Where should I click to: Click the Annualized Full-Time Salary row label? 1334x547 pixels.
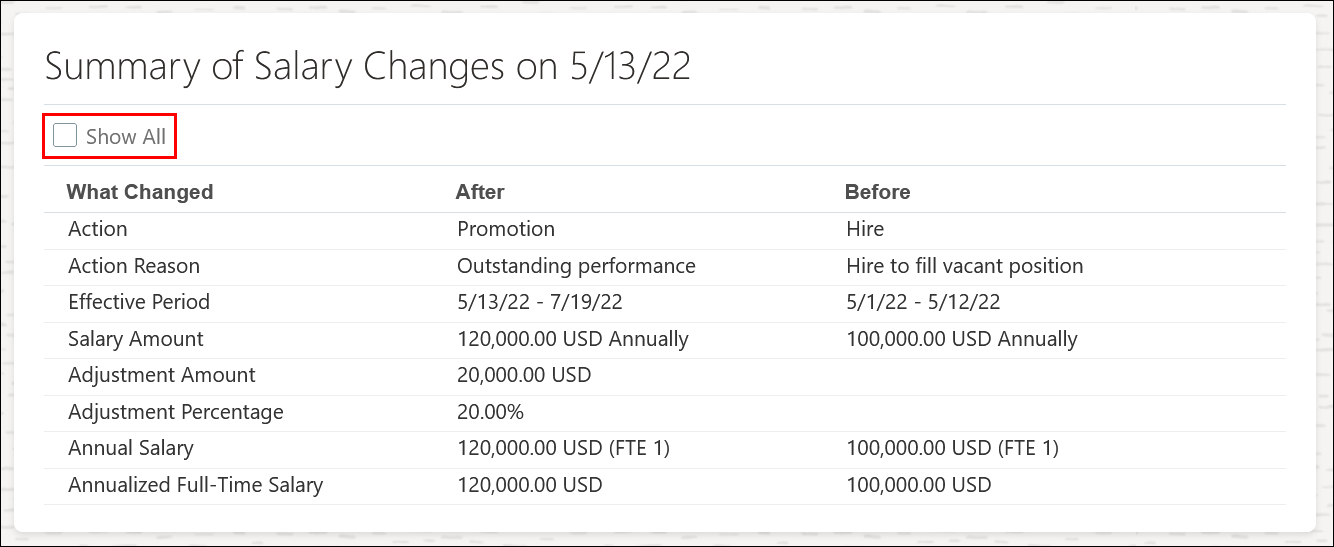coord(195,485)
